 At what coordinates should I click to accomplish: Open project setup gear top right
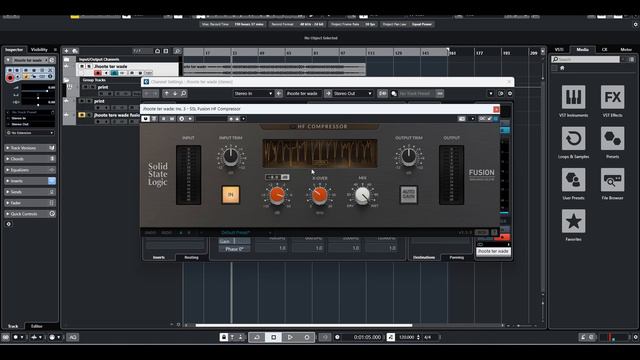point(636,24)
